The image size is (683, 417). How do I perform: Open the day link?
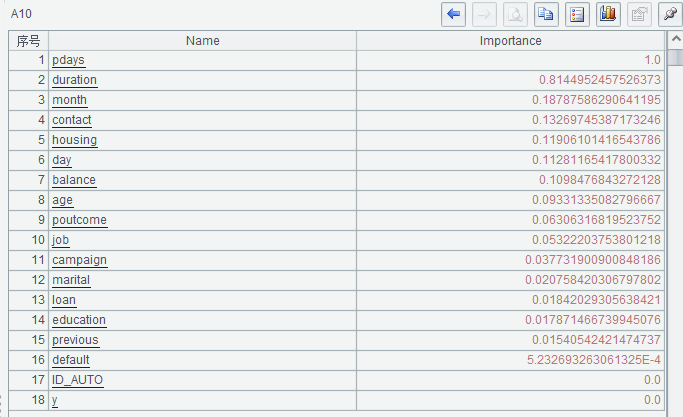(61, 160)
